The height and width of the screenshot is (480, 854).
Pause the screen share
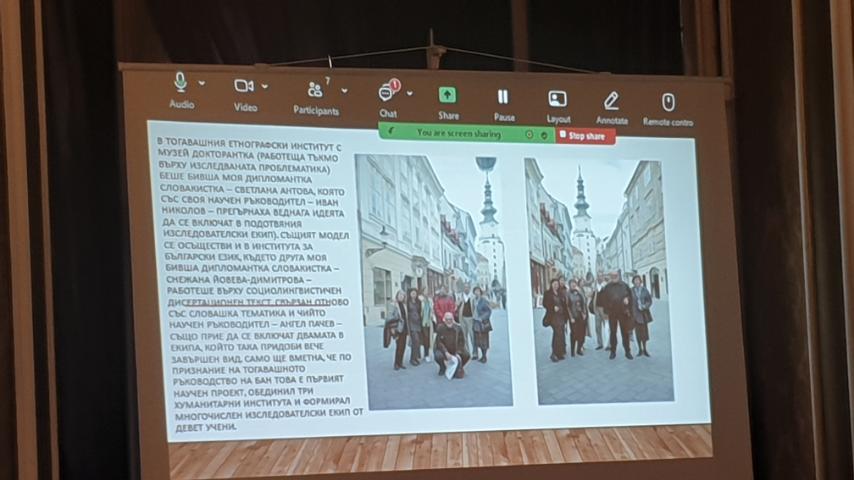coord(503,97)
